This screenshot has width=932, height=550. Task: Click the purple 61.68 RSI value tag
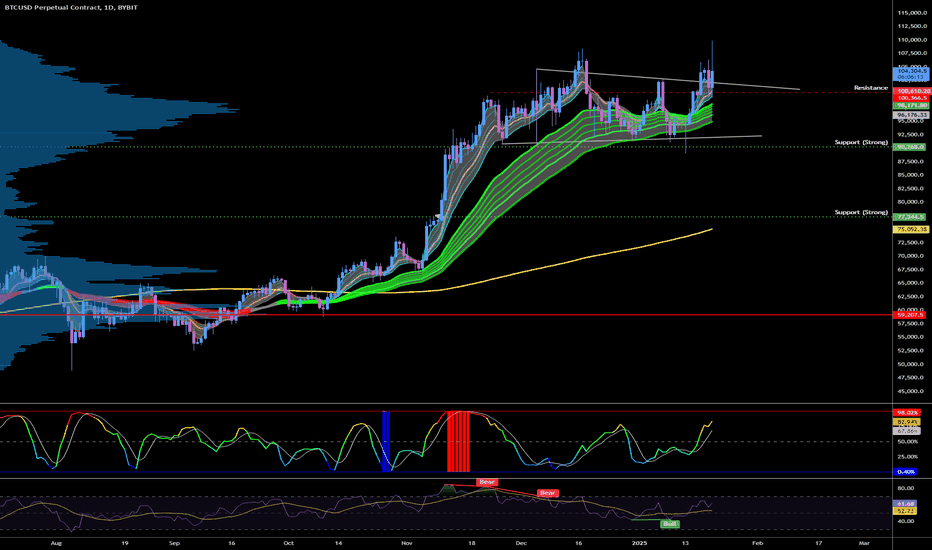(905, 504)
